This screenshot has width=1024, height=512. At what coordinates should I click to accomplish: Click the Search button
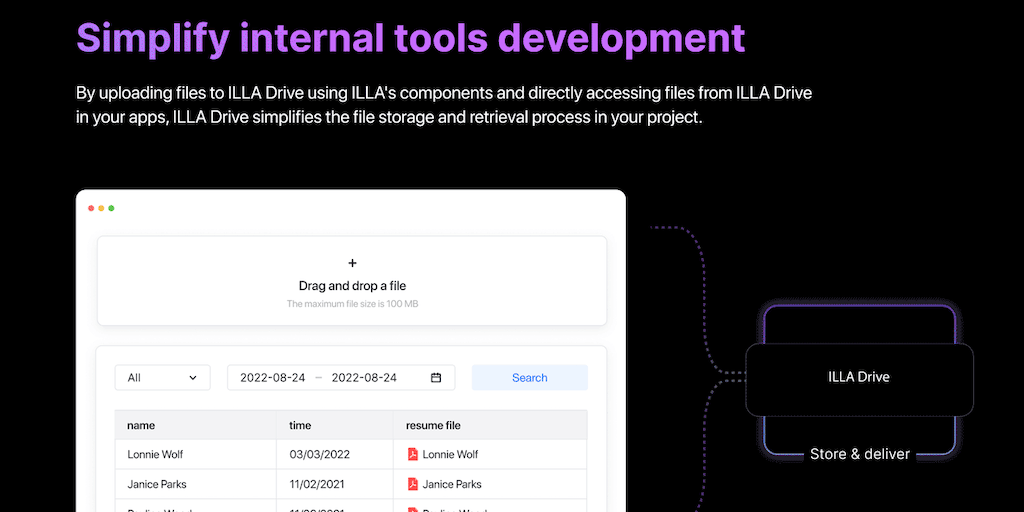click(x=530, y=377)
